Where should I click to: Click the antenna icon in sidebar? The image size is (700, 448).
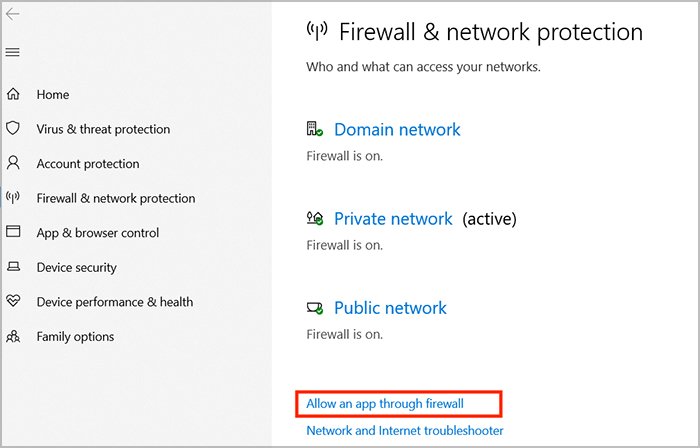coord(13,197)
